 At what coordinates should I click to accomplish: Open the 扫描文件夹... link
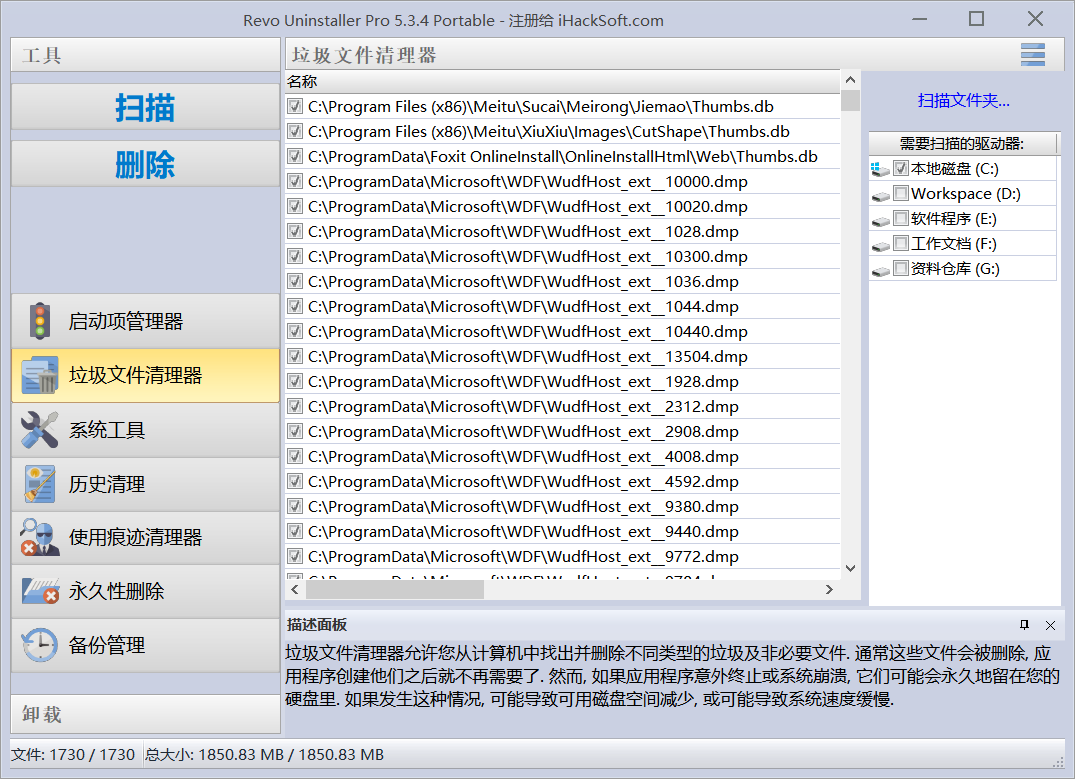click(x=963, y=101)
